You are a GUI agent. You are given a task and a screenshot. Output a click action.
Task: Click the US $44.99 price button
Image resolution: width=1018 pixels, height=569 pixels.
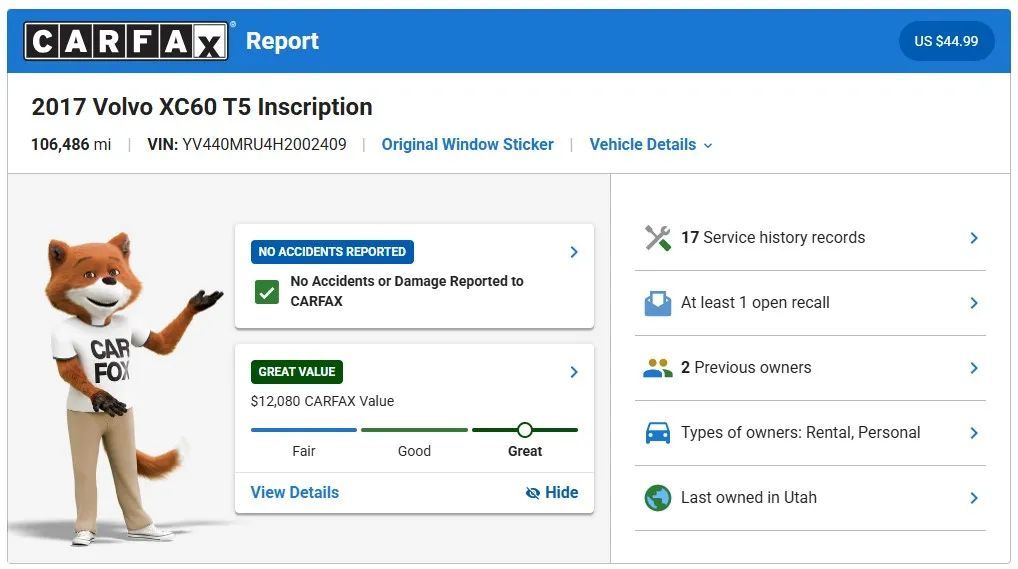pos(946,41)
